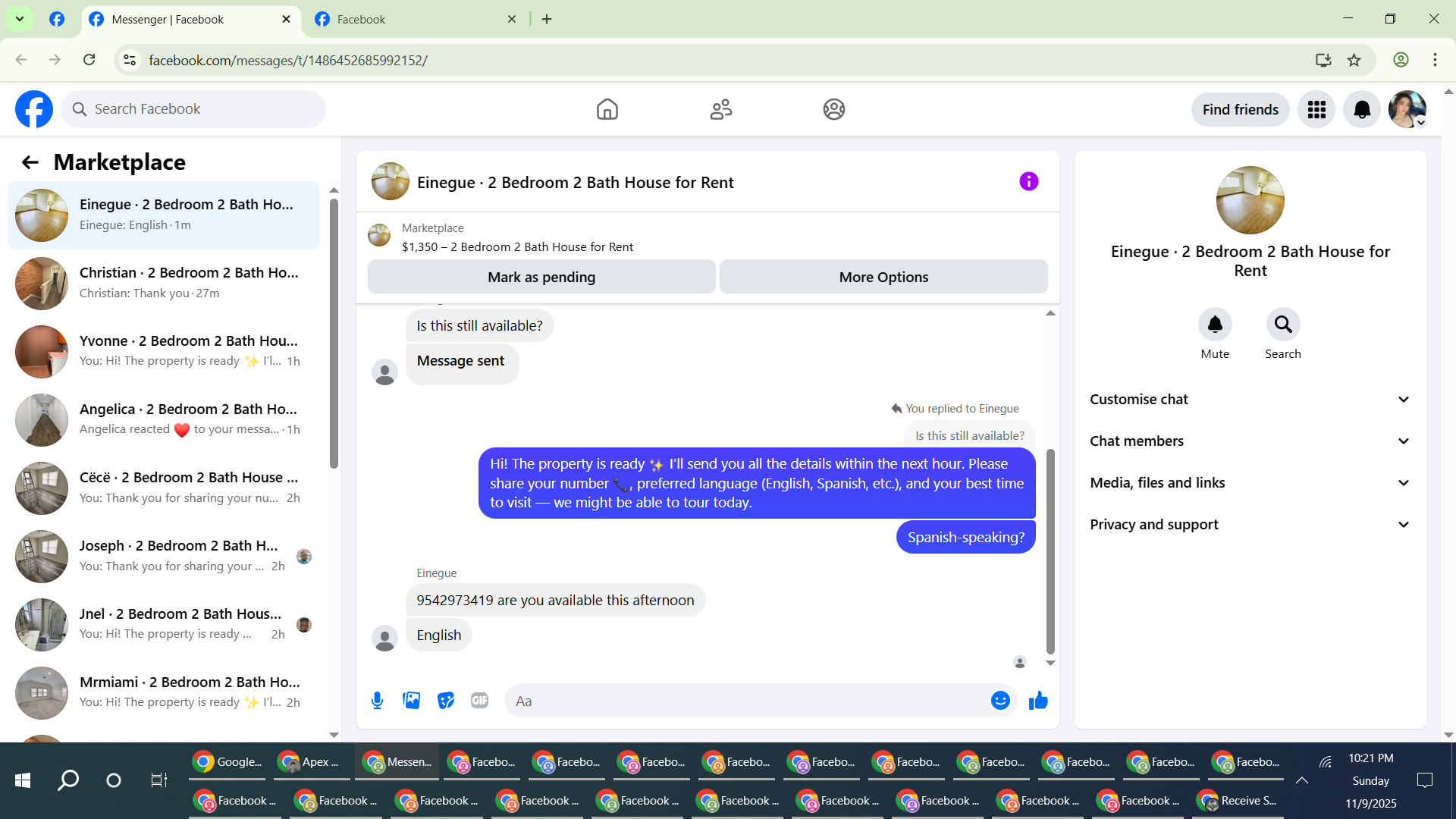Reload the page
Image resolution: width=1456 pixels, height=819 pixels.
[89, 60]
